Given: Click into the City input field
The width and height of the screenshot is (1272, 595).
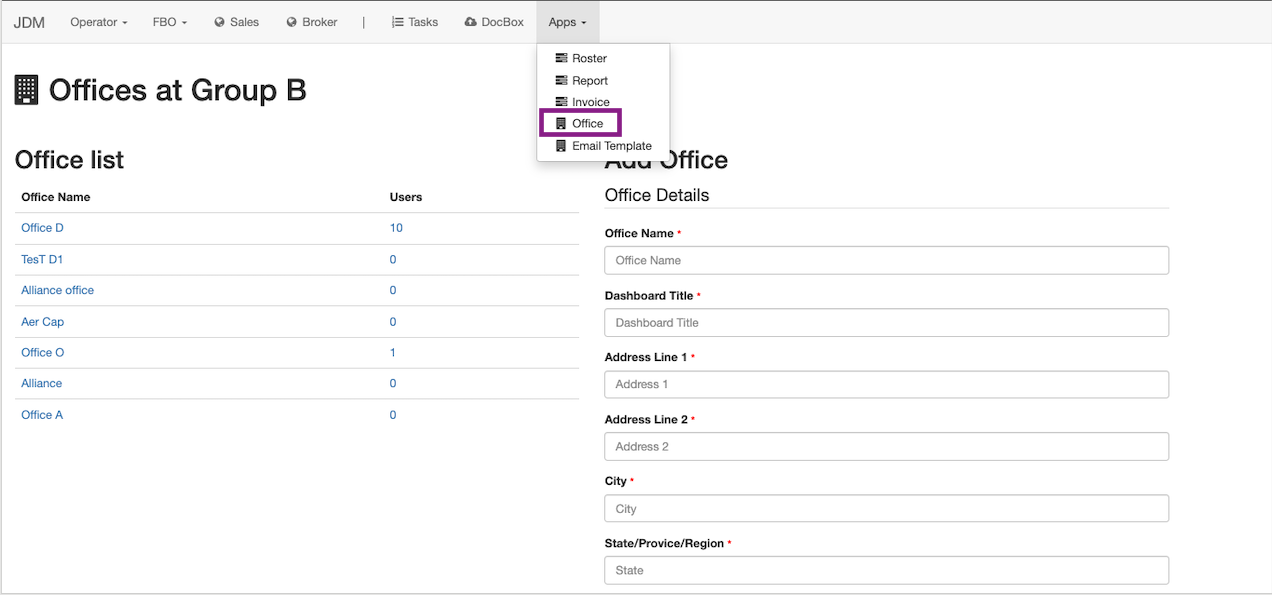Looking at the screenshot, I should (886, 509).
